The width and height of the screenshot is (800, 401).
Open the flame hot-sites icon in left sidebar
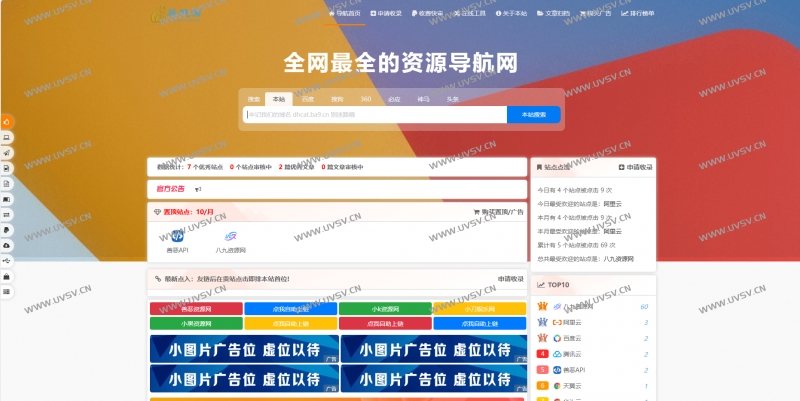(7, 122)
